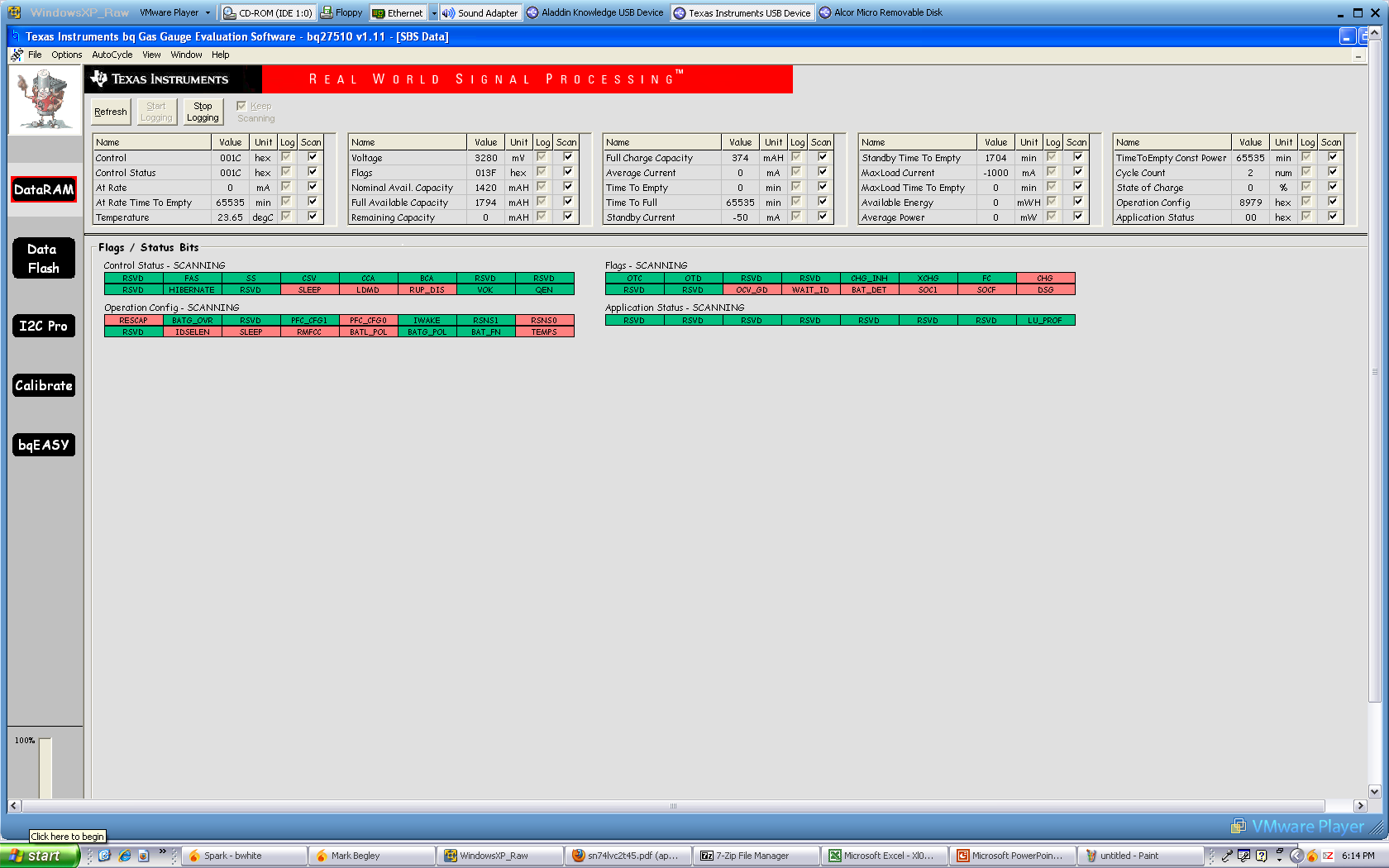The height and width of the screenshot is (868, 1389).
Task: Open the Calibrate sidebar panel
Action: pyautogui.click(x=44, y=385)
